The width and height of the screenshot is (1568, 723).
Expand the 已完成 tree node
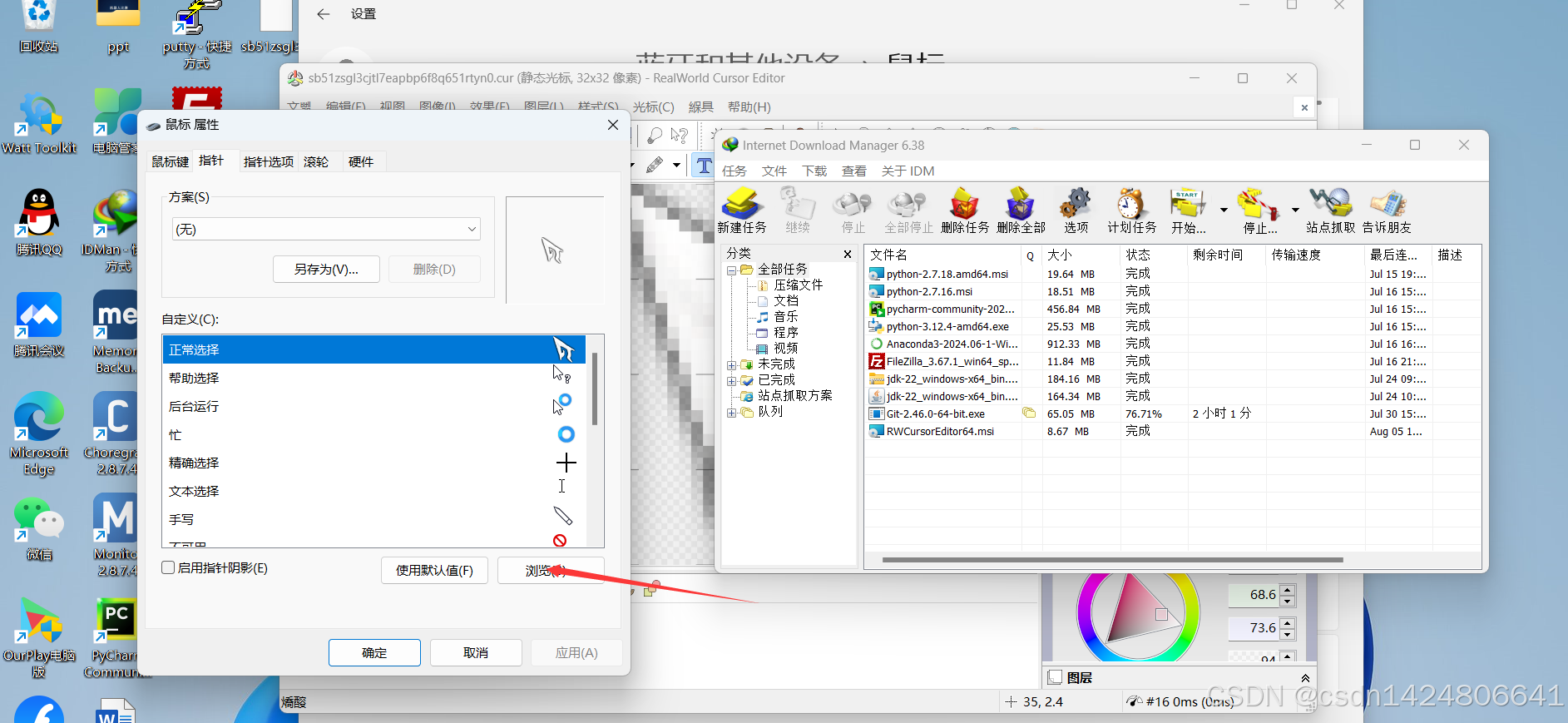(x=731, y=380)
